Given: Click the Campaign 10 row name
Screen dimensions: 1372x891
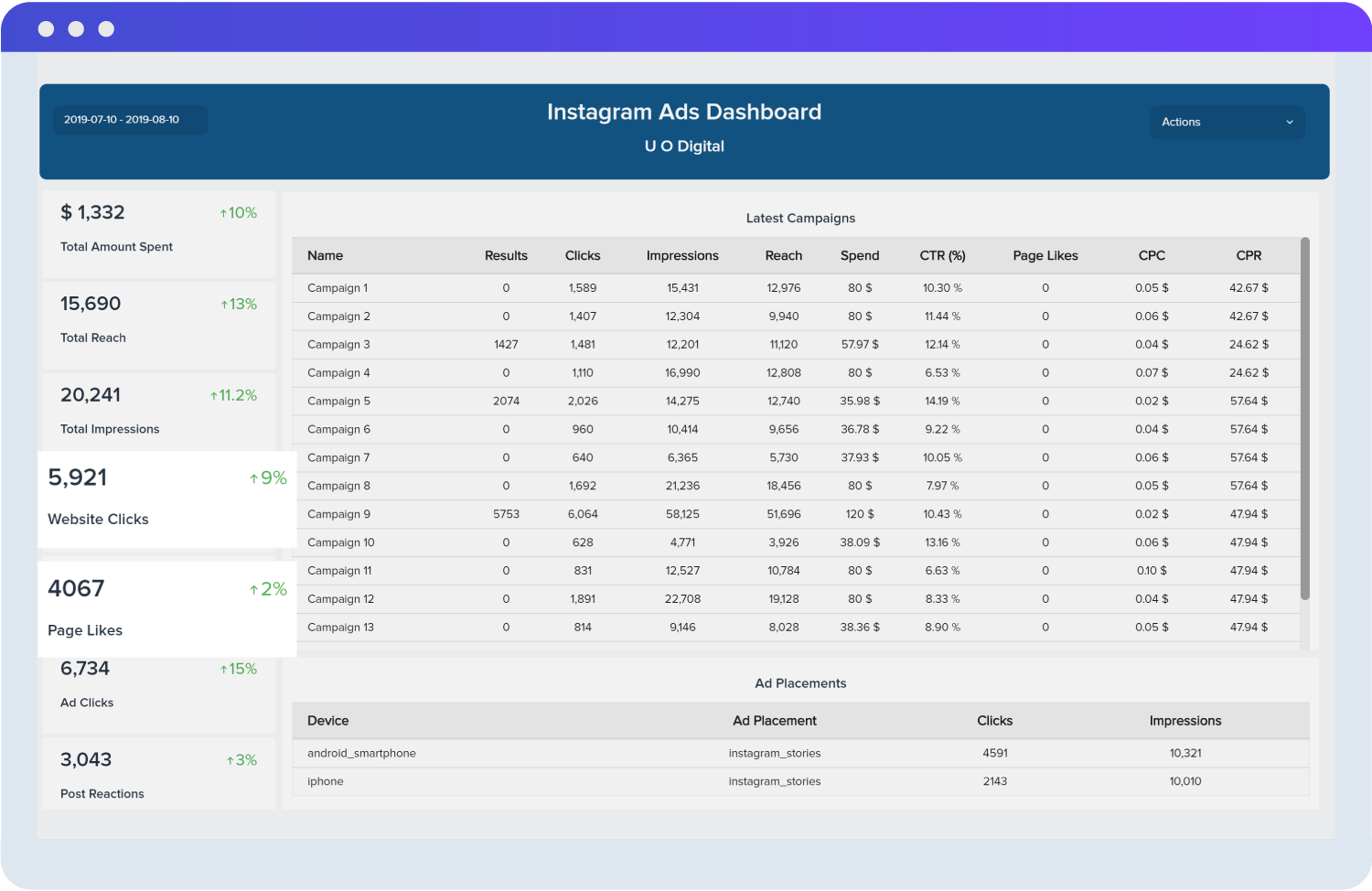Looking at the screenshot, I should pyautogui.click(x=341, y=543).
